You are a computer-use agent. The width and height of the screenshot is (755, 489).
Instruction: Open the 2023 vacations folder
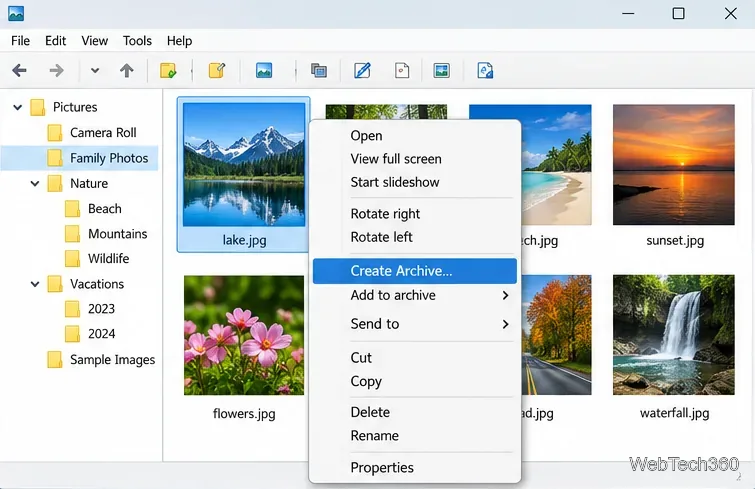101,309
